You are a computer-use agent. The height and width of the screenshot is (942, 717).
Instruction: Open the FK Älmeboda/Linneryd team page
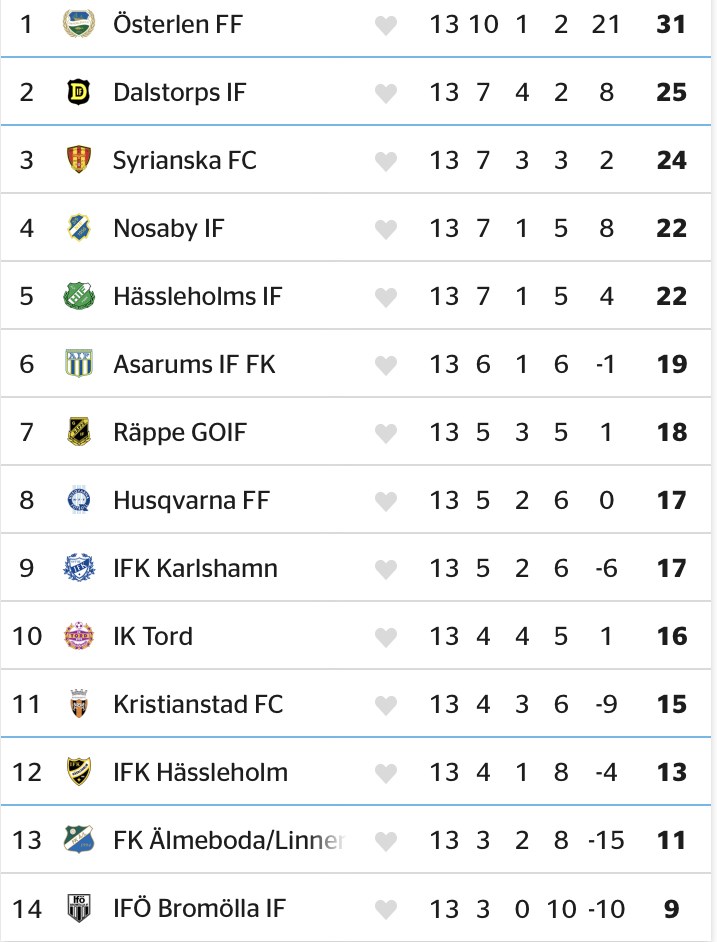tap(229, 840)
